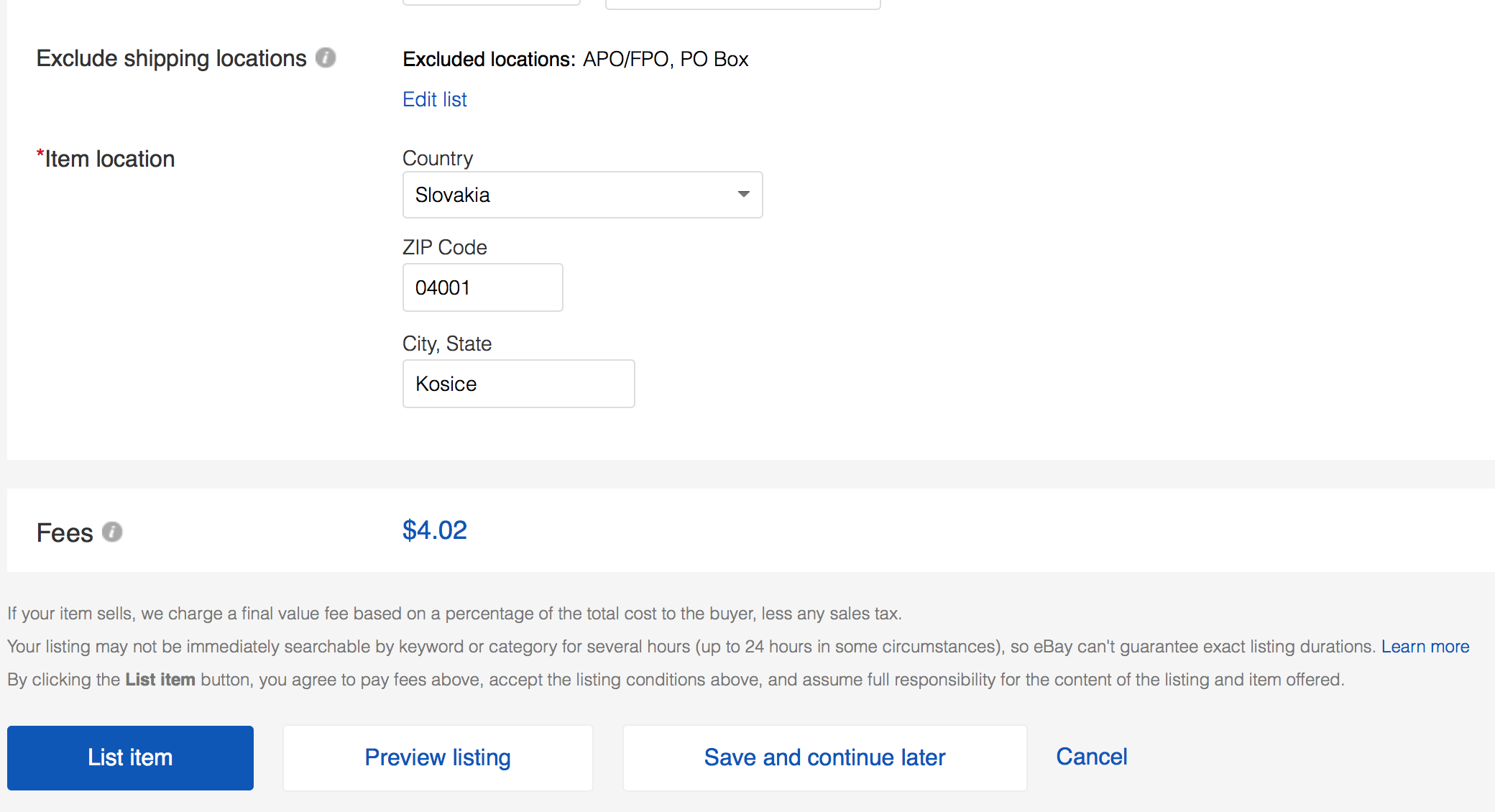Screen dimensions: 1495x812
Task: Click the Preview listing button
Action: [438, 757]
